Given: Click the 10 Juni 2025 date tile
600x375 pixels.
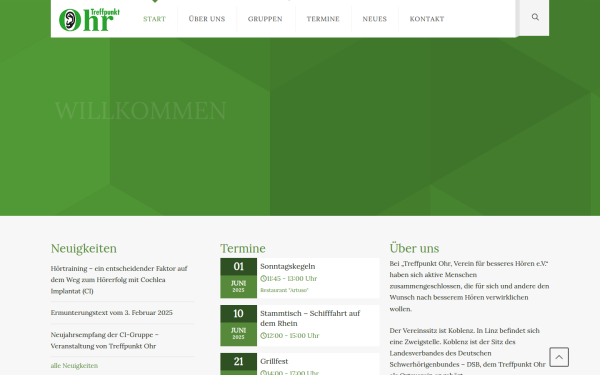Looking at the screenshot, I should (238, 326).
